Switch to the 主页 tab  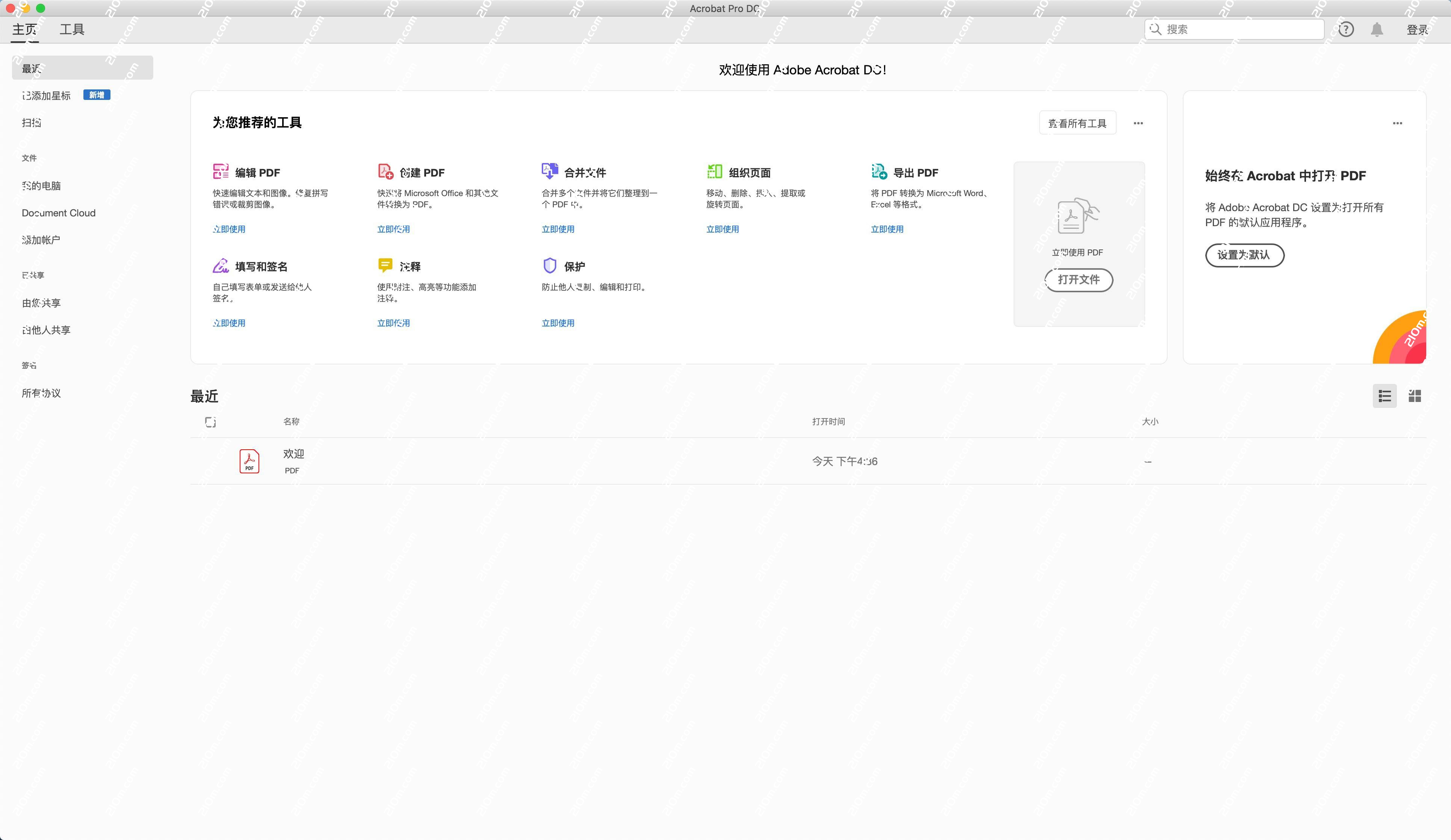pos(25,29)
